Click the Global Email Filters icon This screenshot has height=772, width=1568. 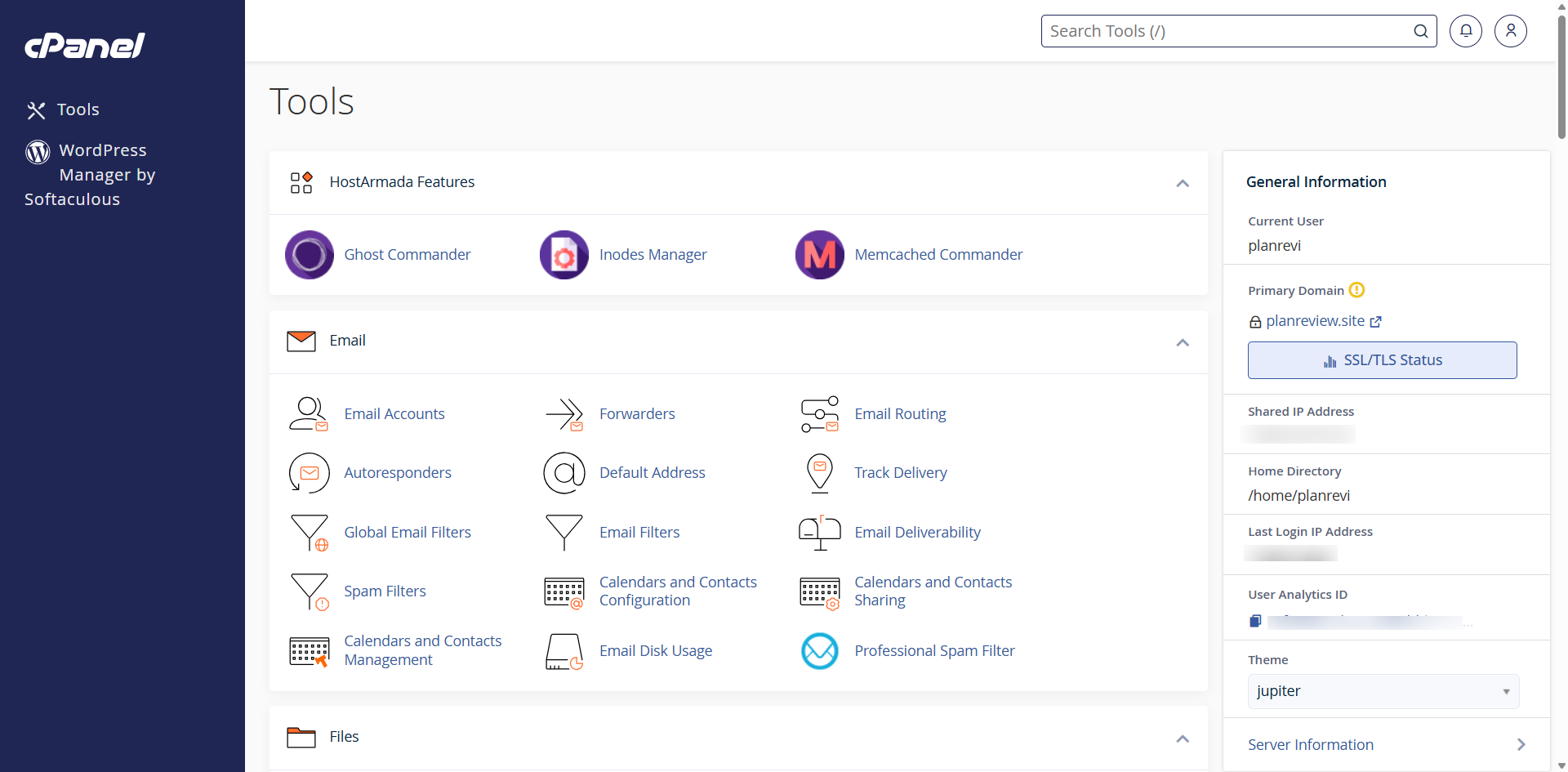click(310, 533)
